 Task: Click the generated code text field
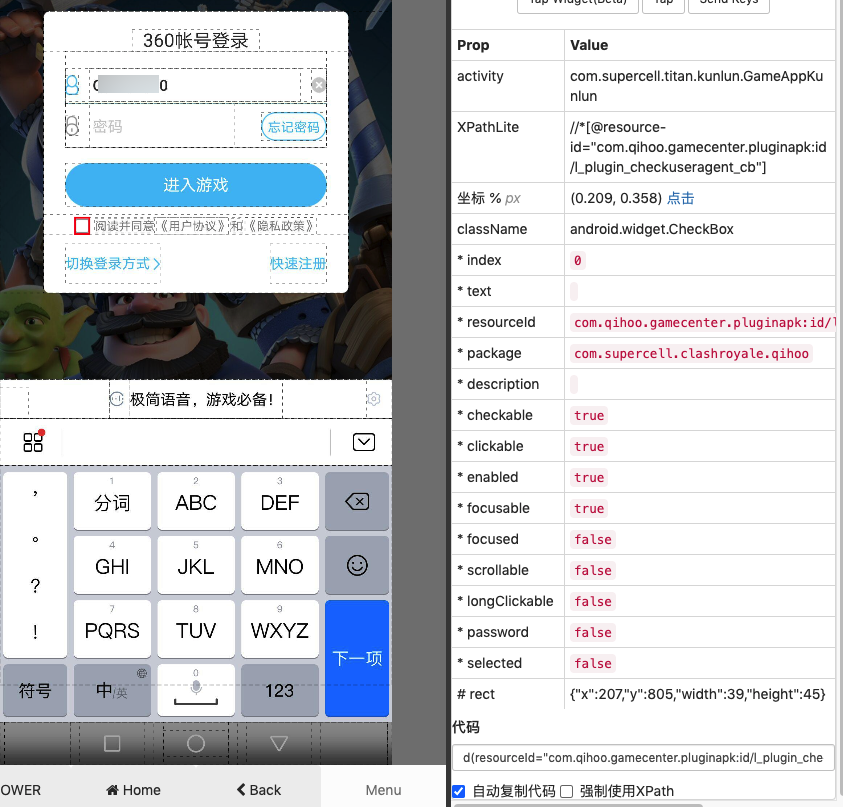[643, 758]
